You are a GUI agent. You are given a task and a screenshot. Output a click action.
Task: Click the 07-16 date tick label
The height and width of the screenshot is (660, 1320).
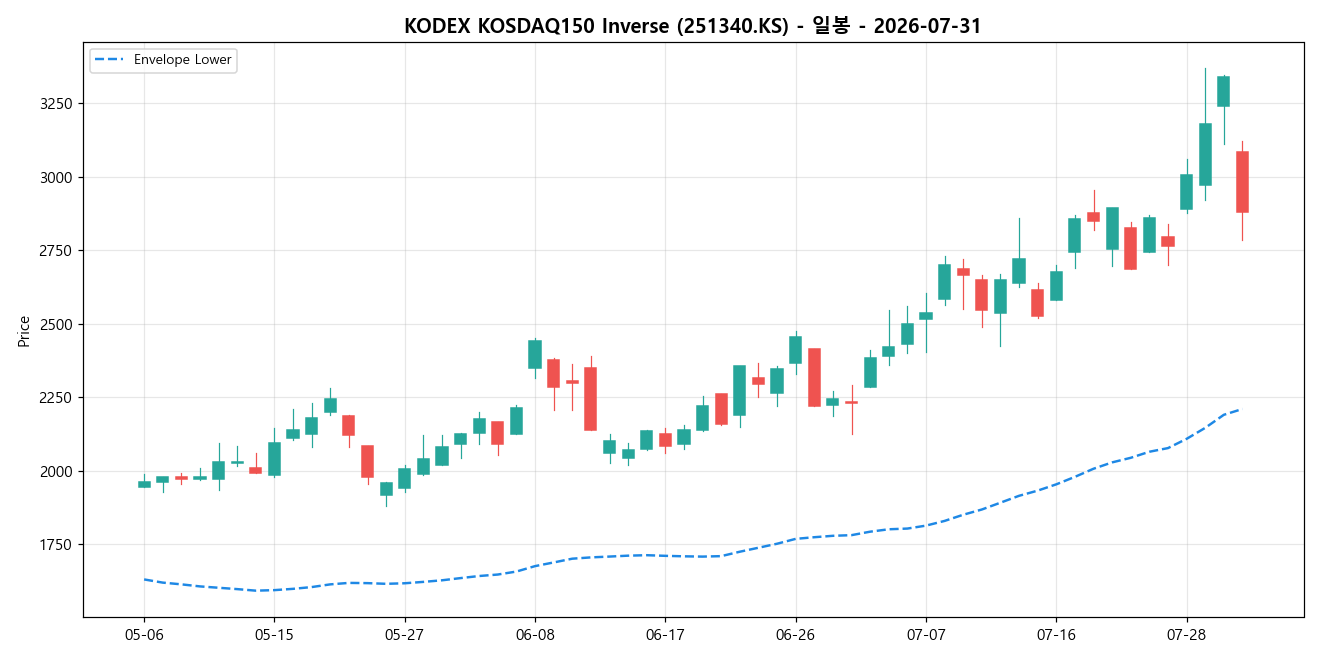[1056, 635]
